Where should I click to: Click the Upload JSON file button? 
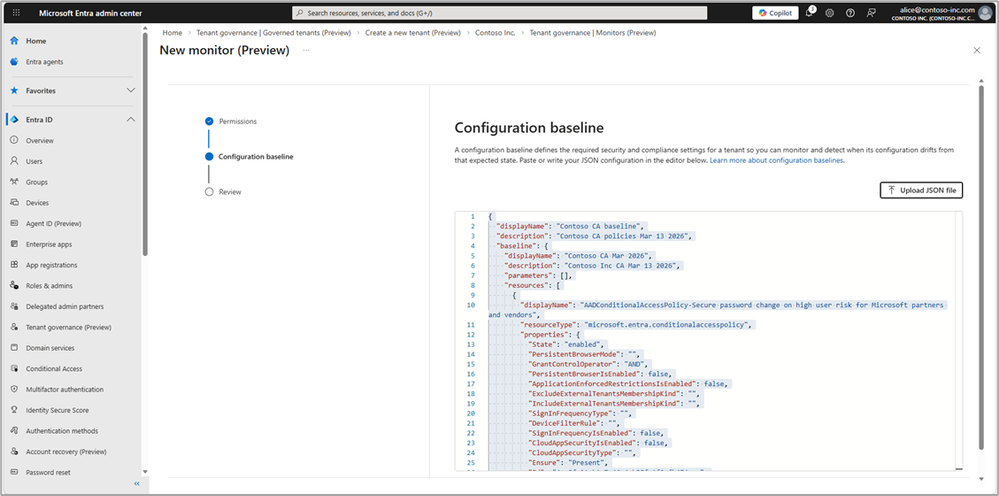(x=921, y=190)
